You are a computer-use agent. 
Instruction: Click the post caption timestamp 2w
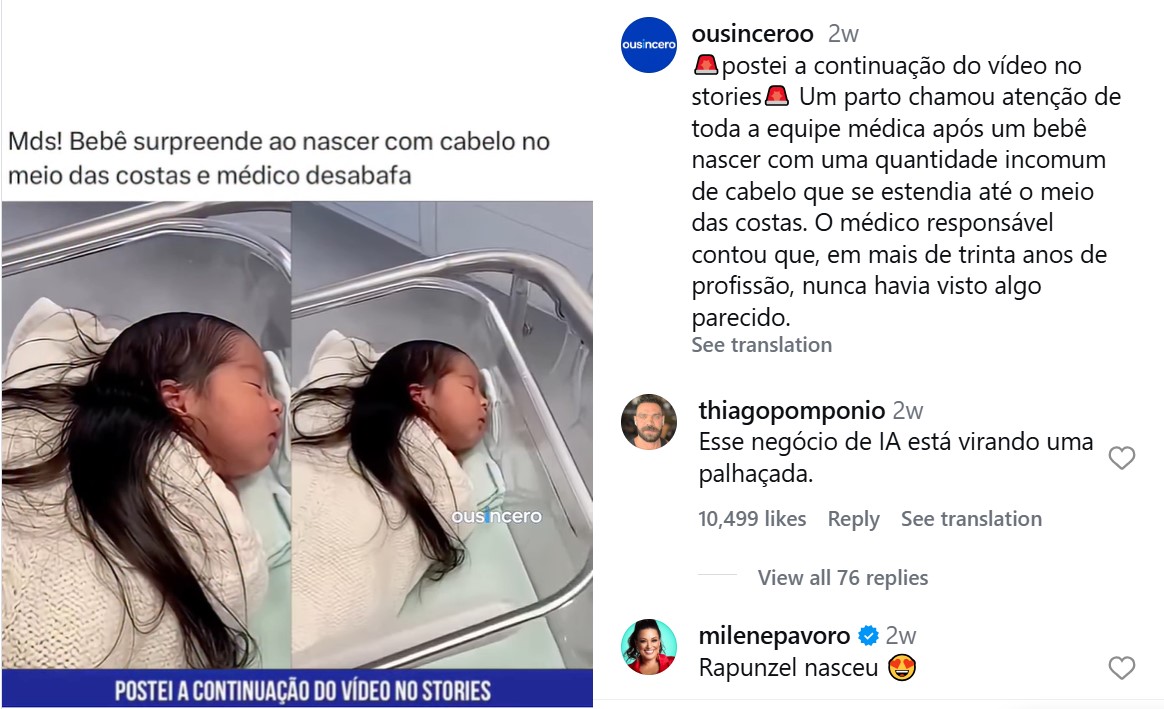tap(843, 33)
